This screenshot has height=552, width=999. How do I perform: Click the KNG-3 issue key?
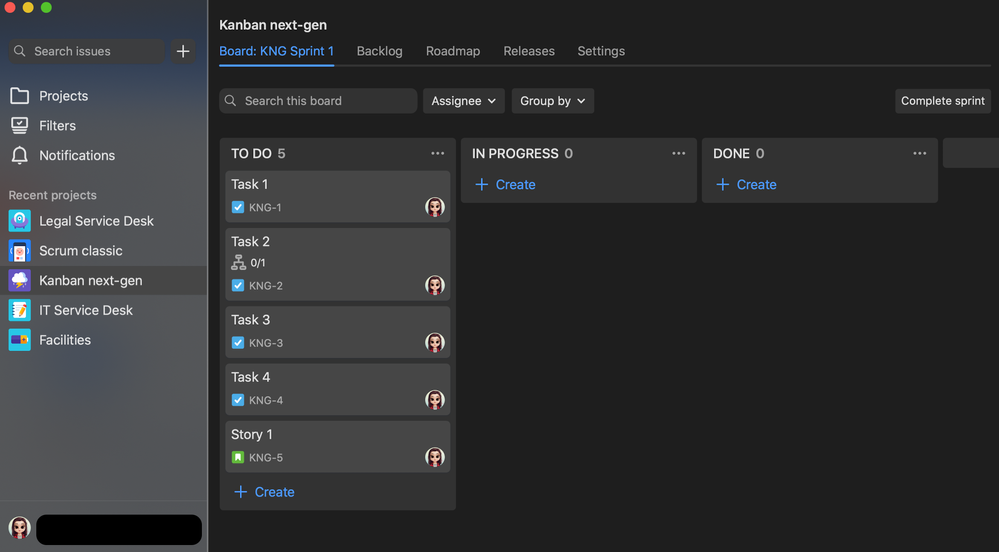pyautogui.click(x=266, y=343)
